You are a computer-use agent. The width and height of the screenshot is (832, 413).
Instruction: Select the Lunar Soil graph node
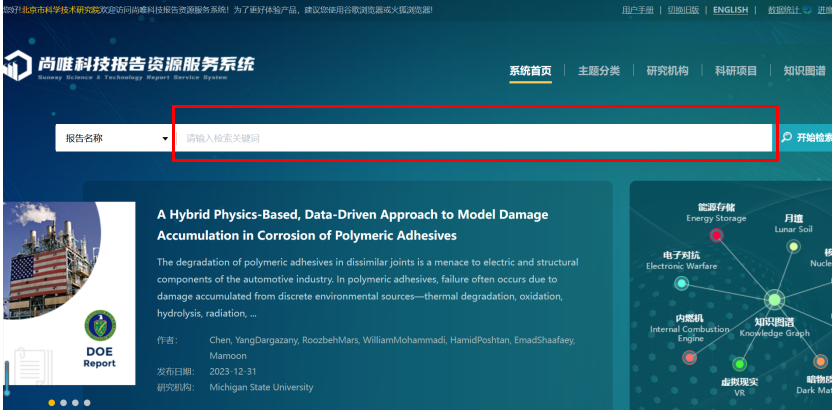pos(793,246)
